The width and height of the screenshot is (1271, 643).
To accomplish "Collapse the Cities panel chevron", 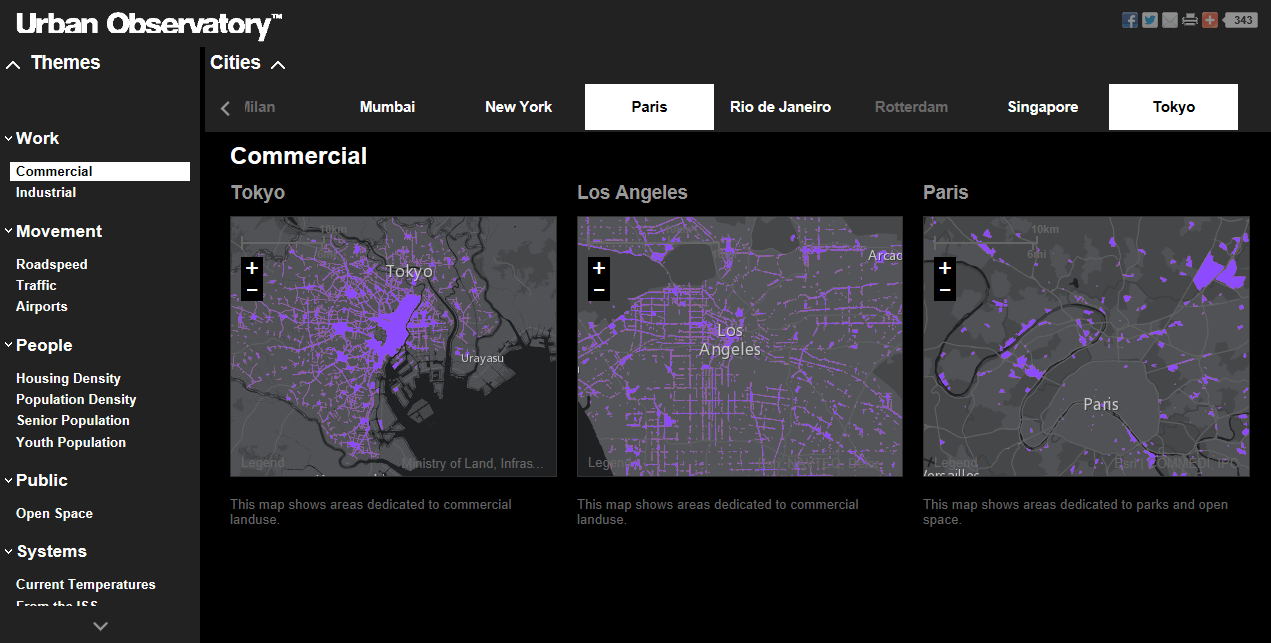I will point(278,65).
